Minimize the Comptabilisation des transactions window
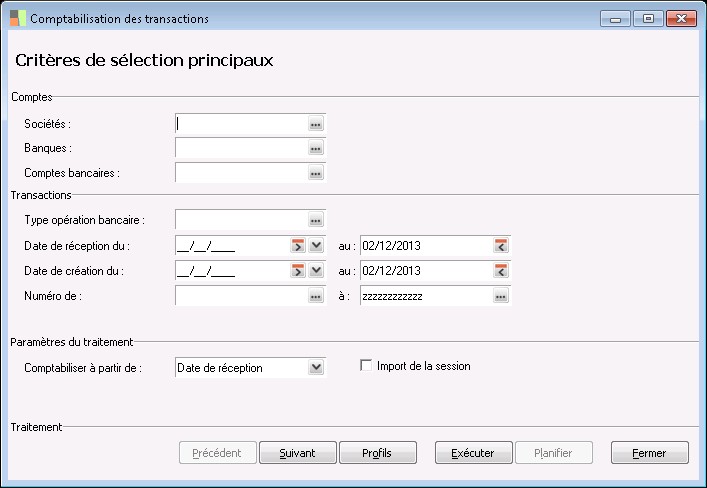 [x=615, y=19]
